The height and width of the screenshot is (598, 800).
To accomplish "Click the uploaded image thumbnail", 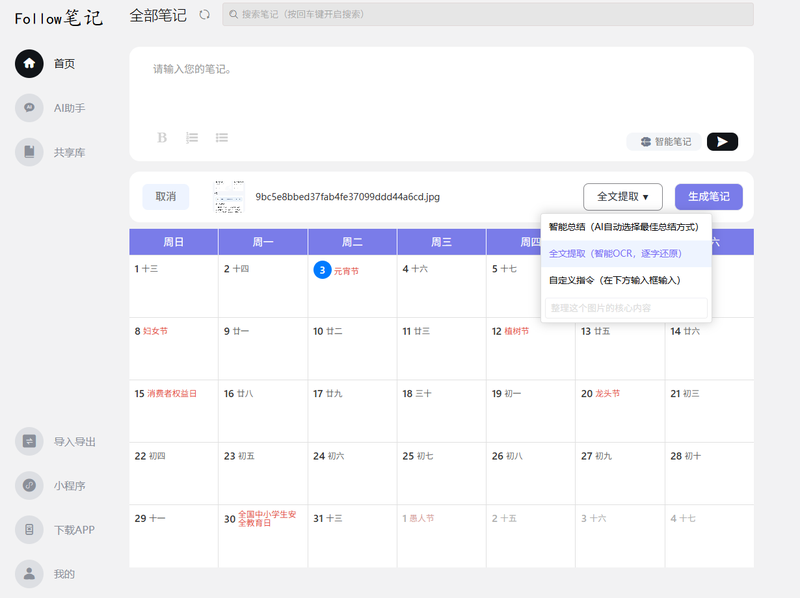I will (x=229, y=197).
